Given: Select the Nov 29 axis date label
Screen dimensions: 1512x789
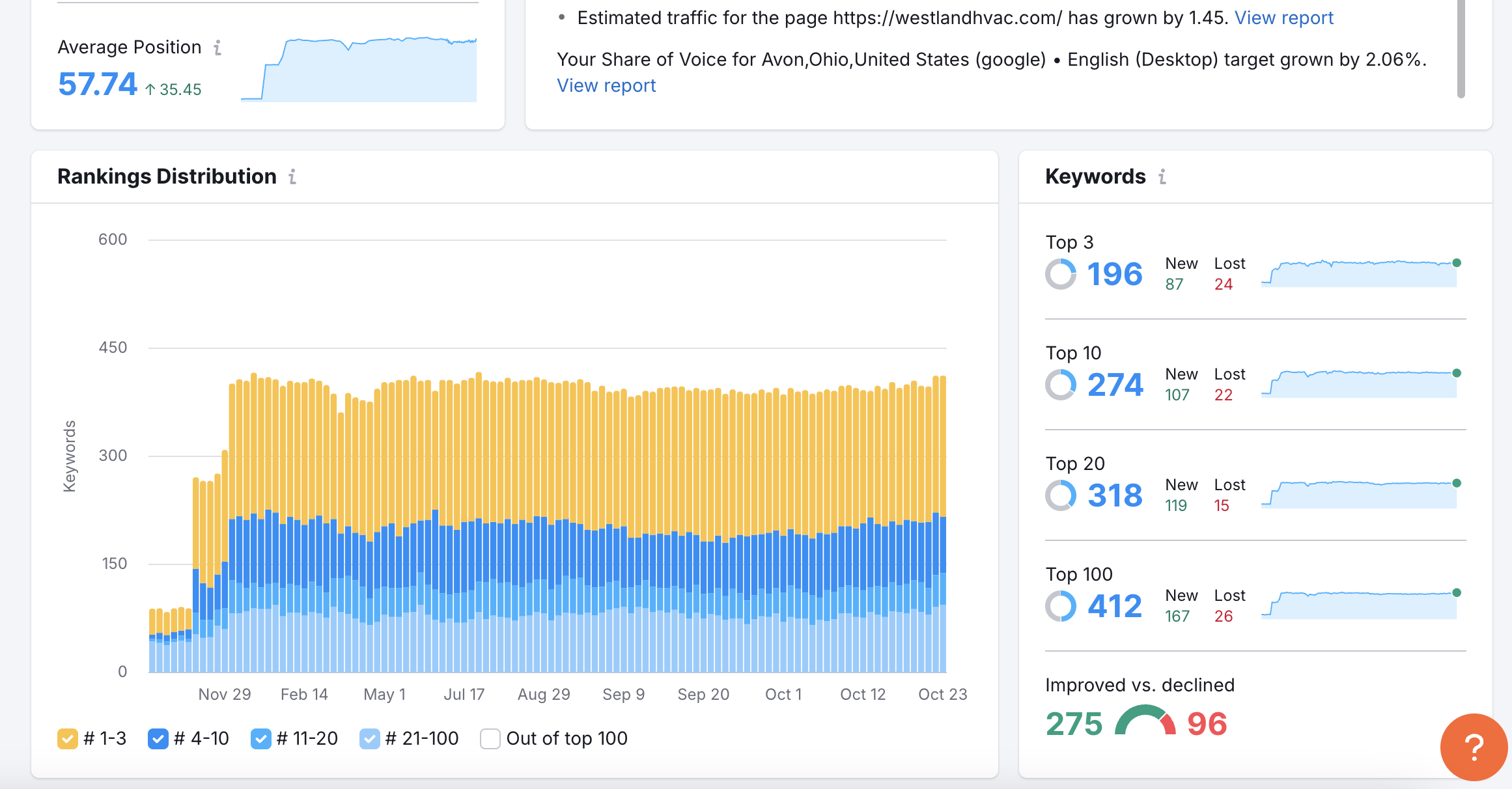Looking at the screenshot, I should coord(225,695).
